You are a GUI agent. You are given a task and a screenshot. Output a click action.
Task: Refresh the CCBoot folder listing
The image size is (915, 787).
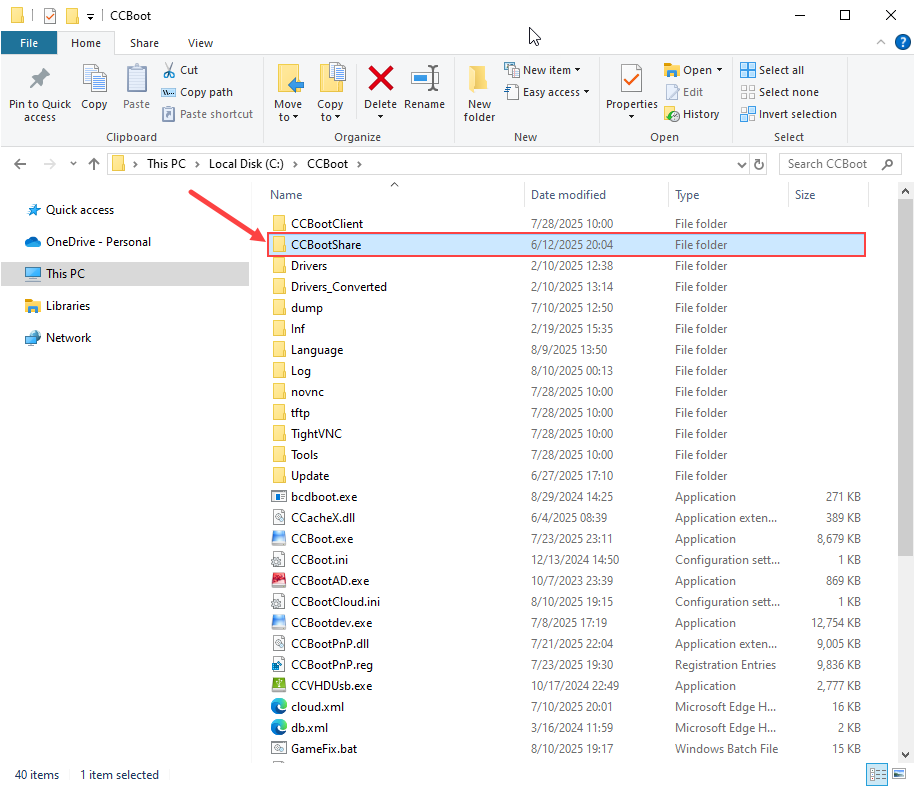759,164
